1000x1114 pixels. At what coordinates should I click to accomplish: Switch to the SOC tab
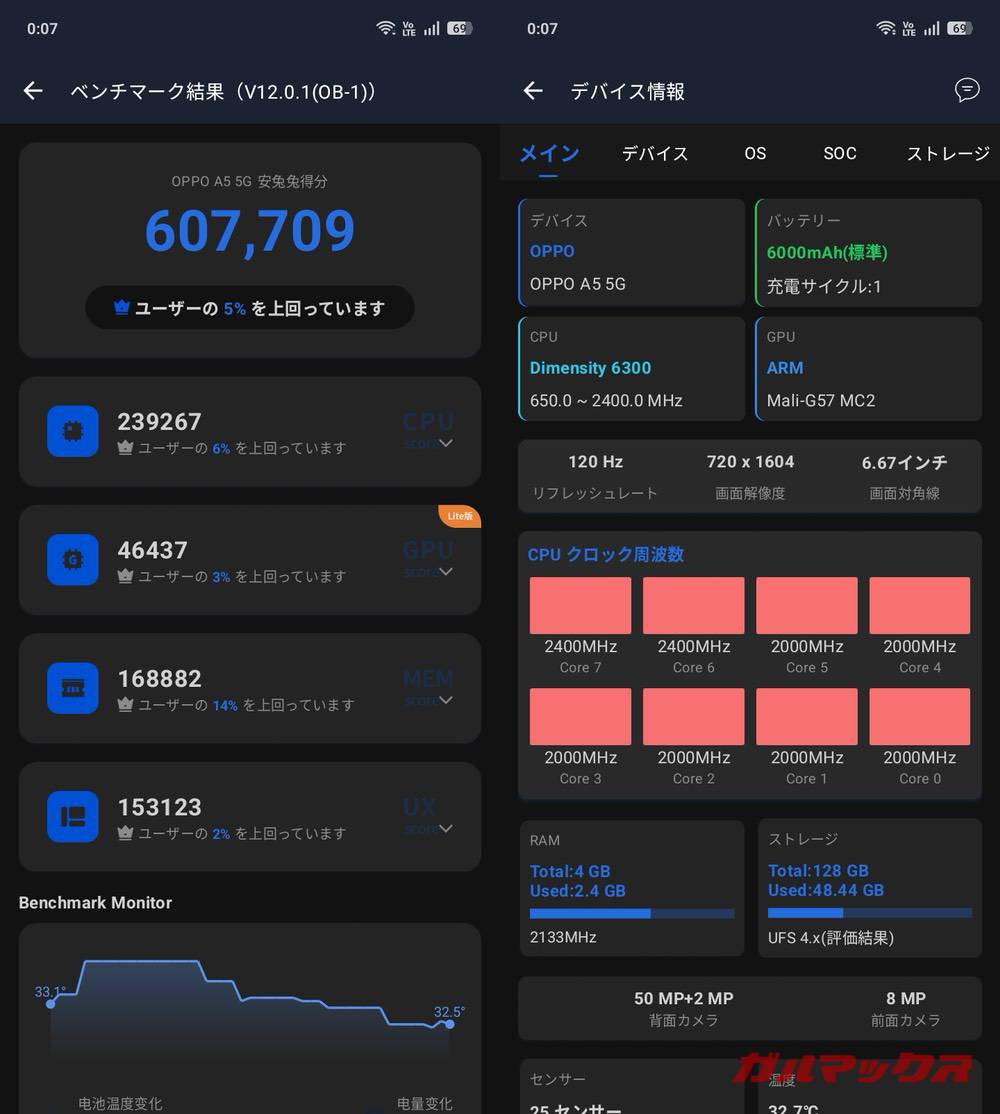[839, 153]
